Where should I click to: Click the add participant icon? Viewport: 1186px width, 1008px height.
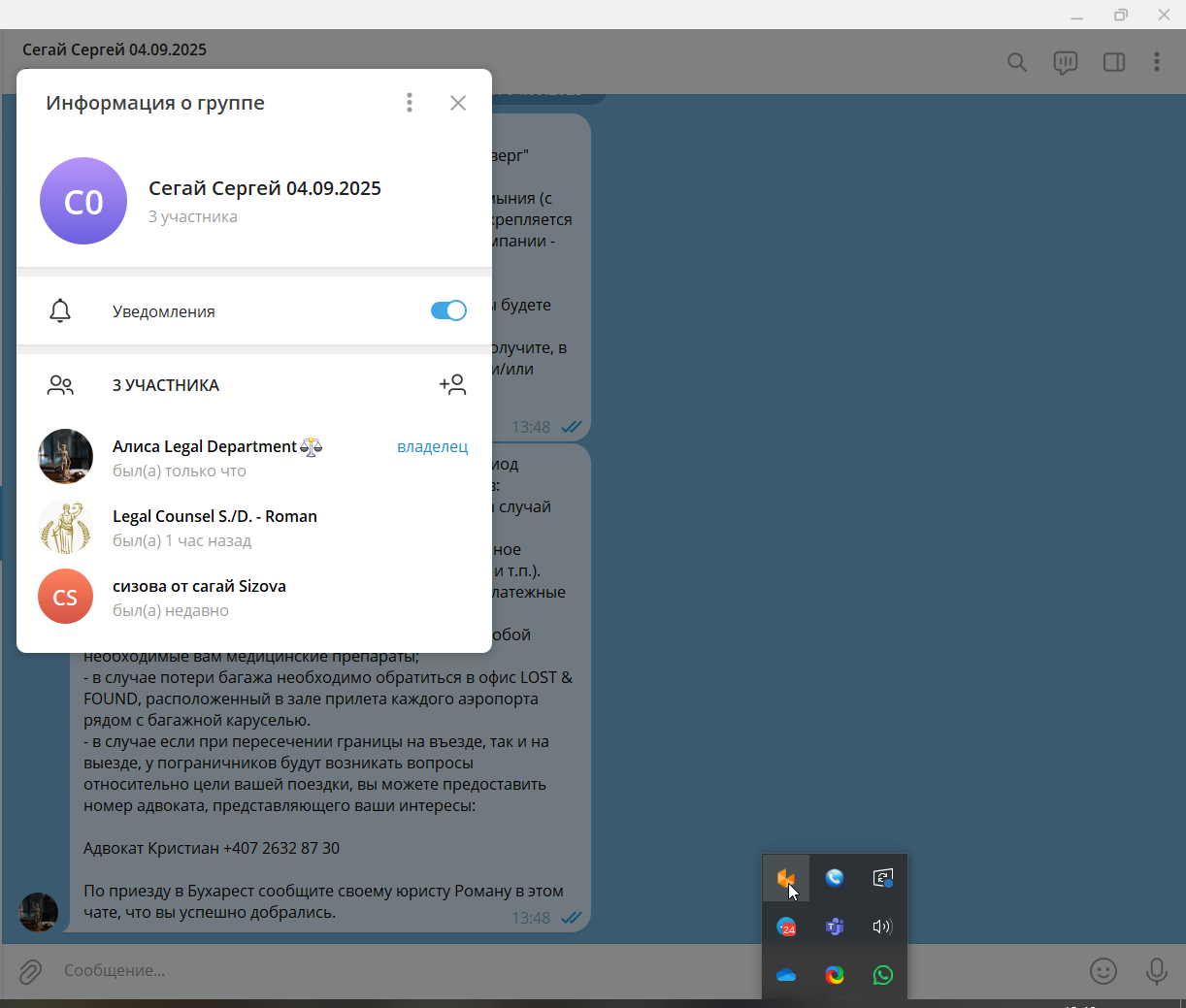(452, 385)
